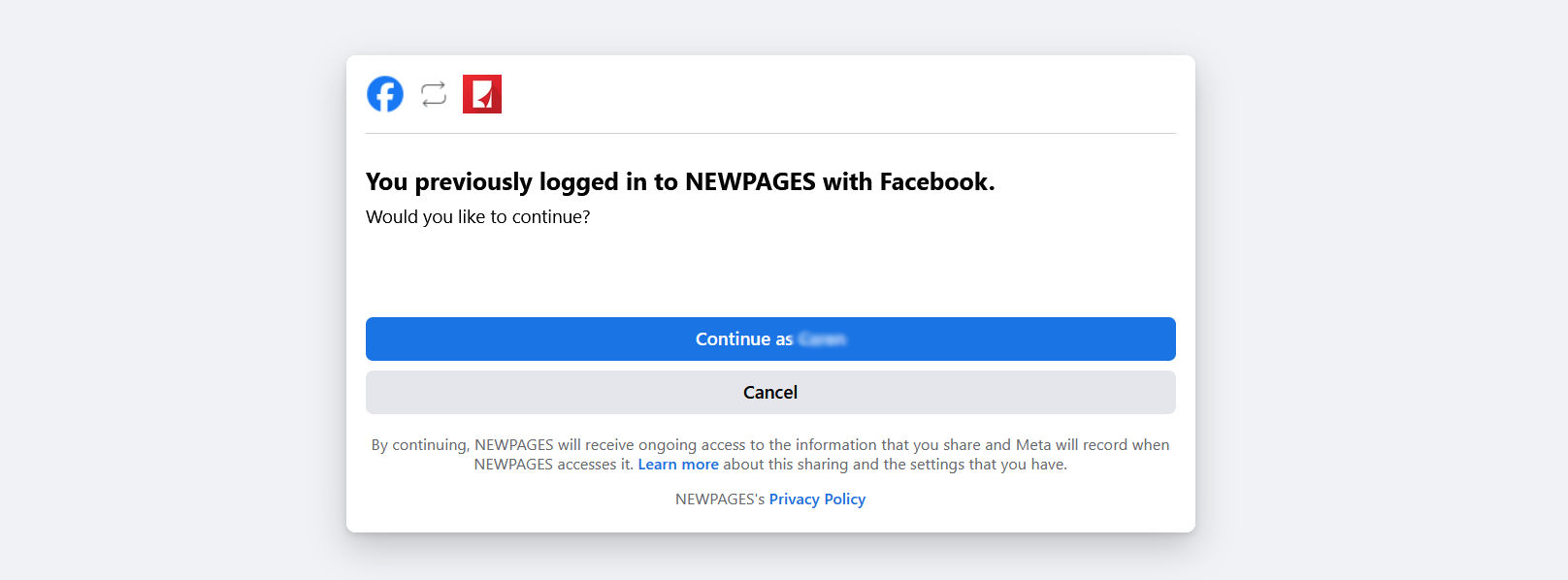Open NEWPAGES's Privacy Policy link

pyautogui.click(x=817, y=499)
